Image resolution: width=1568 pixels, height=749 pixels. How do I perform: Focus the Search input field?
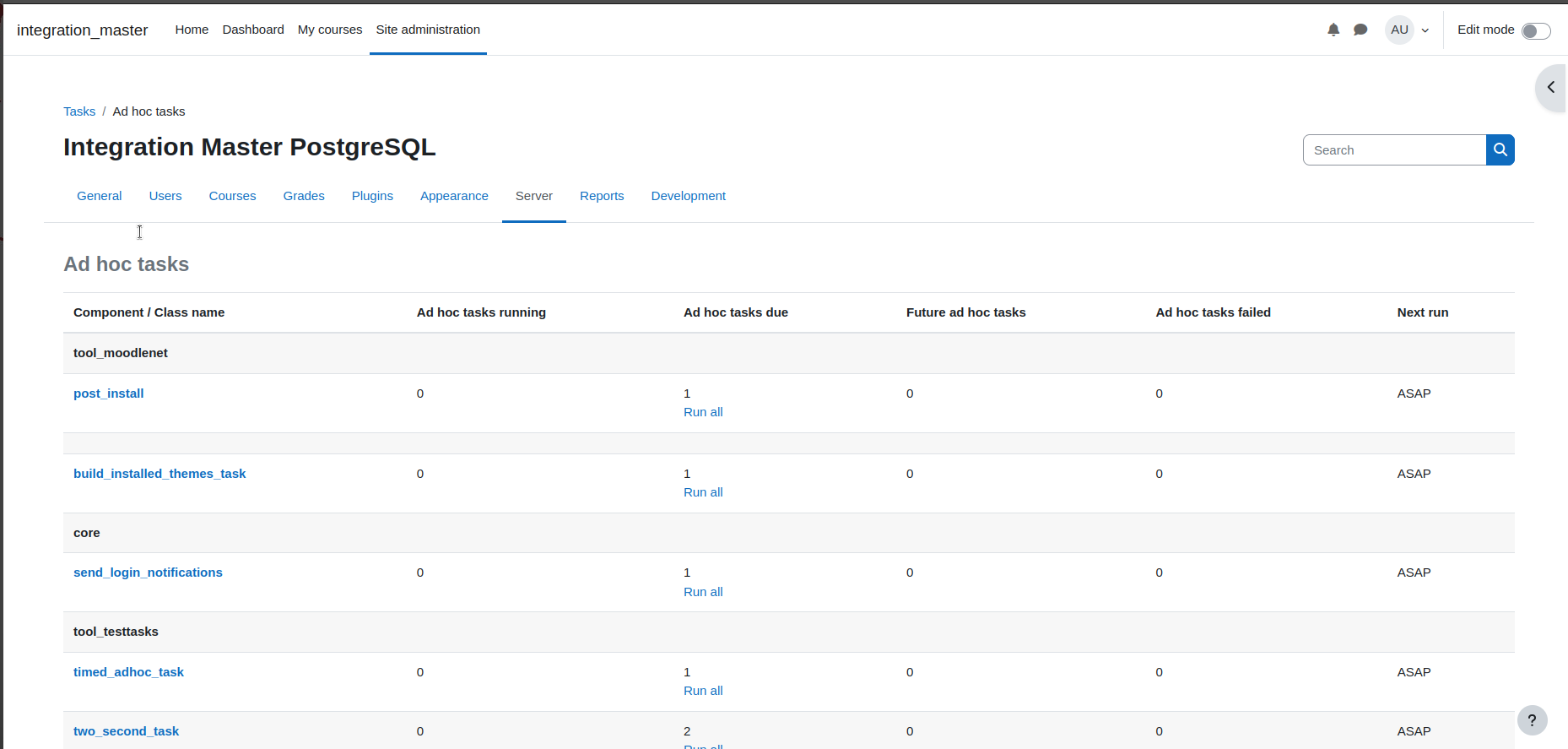pyautogui.click(x=1394, y=150)
